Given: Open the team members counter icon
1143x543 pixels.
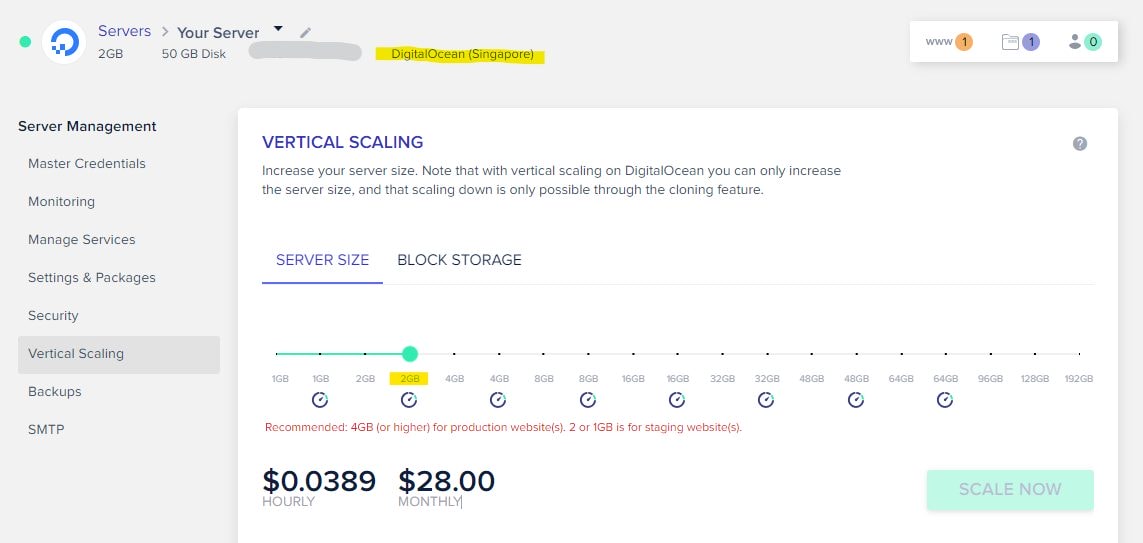Looking at the screenshot, I should (x=1085, y=42).
